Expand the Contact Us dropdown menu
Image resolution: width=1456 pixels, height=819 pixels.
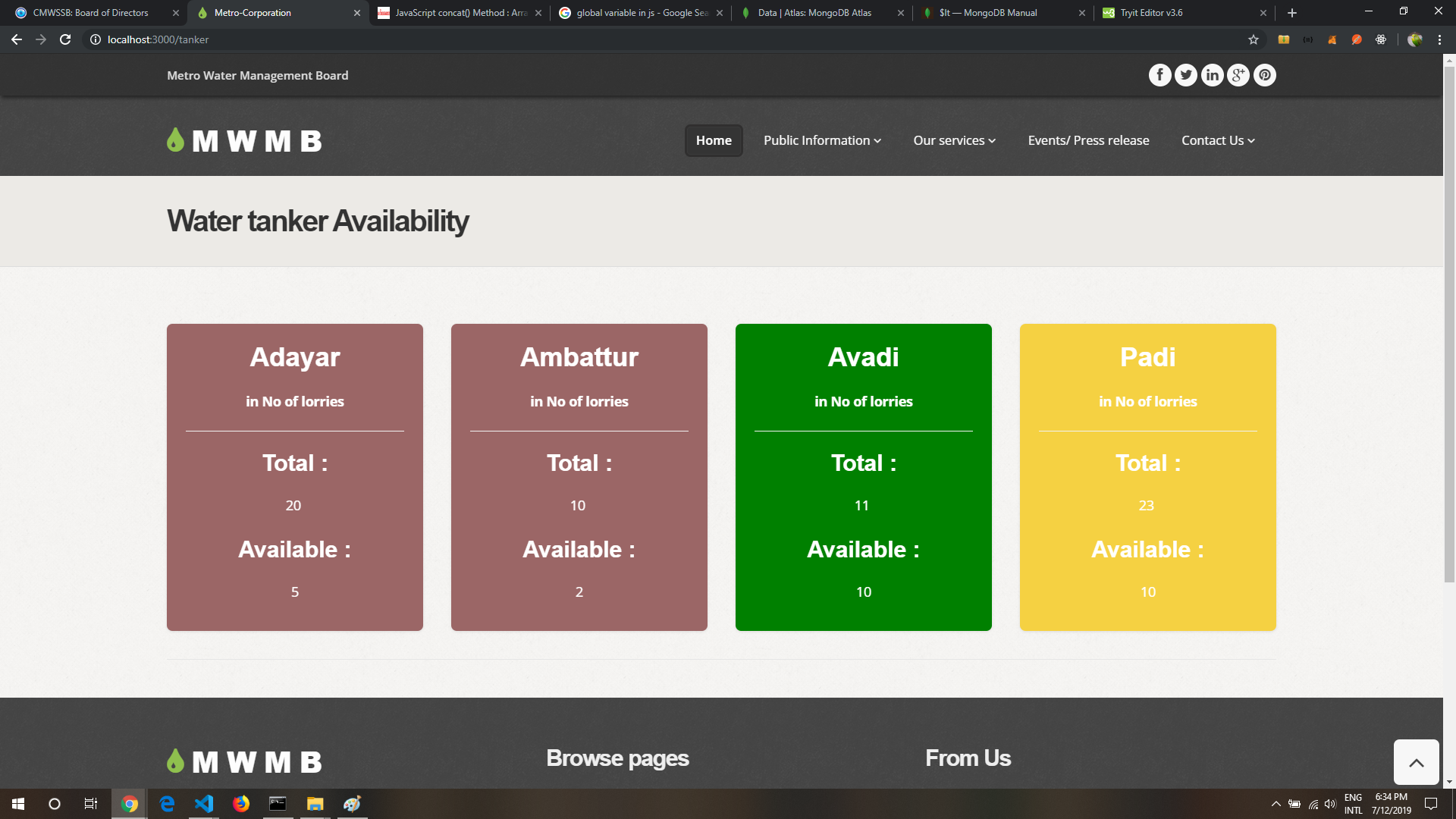(x=1218, y=140)
